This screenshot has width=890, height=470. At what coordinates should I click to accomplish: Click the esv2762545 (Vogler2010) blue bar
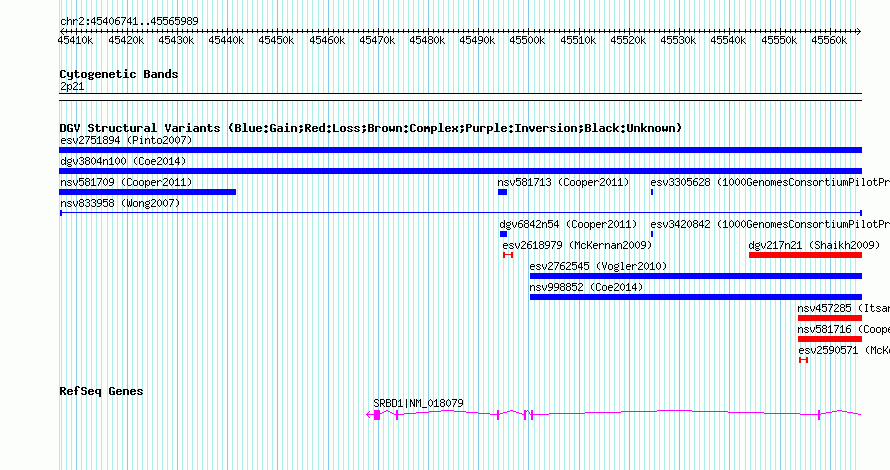click(x=696, y=276)
